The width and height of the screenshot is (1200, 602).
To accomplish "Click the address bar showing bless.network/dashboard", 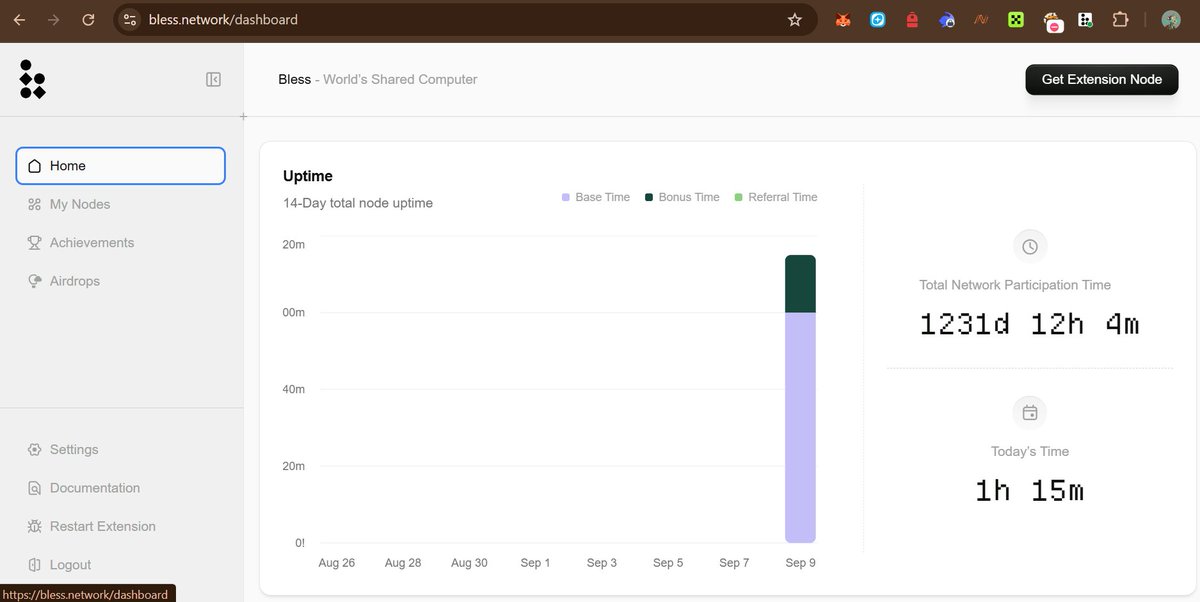I will 465,19.
